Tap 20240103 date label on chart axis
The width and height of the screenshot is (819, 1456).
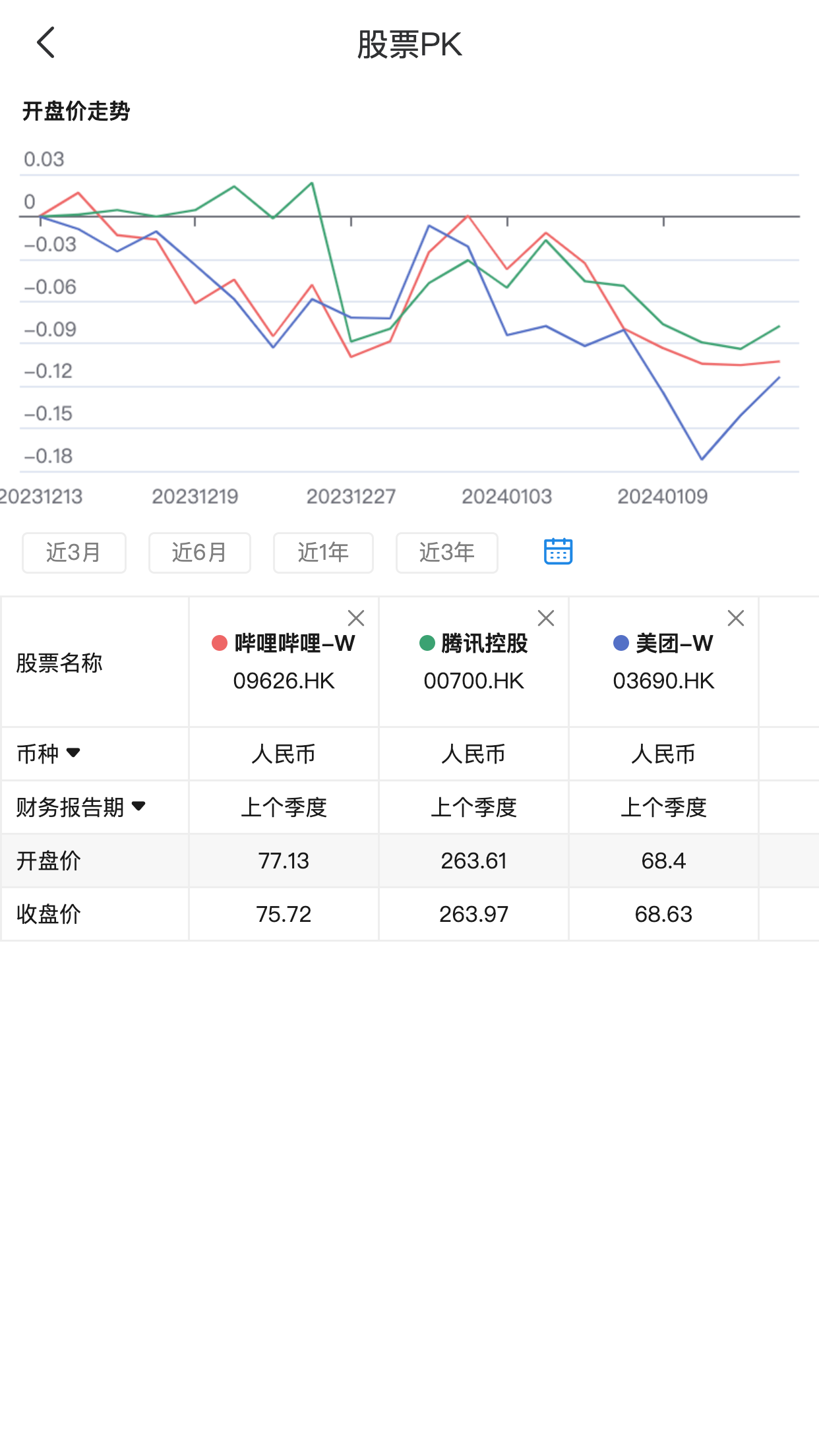tap(506, 497)
